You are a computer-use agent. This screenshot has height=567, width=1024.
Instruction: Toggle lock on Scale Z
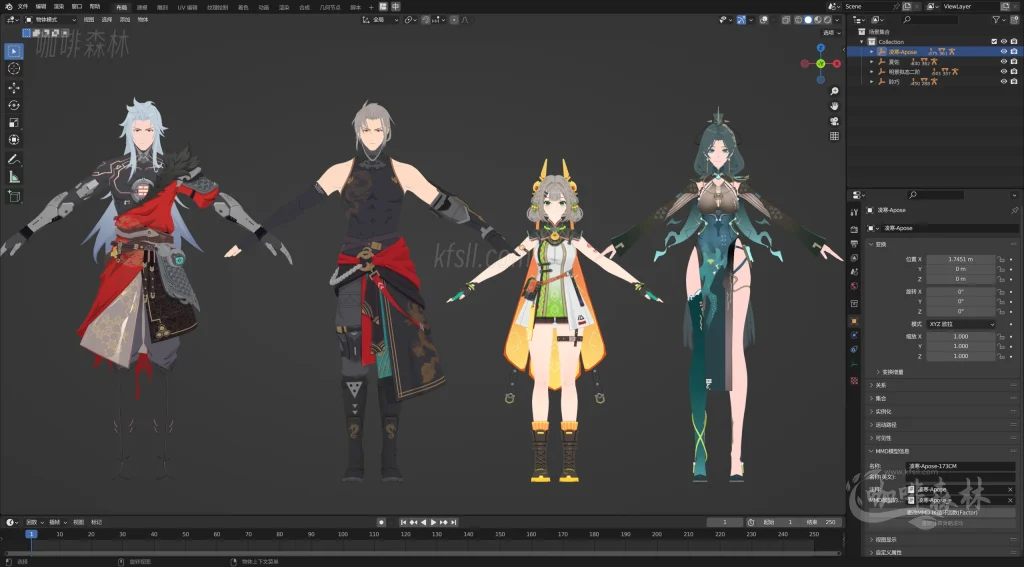[x=1000, y=356]
